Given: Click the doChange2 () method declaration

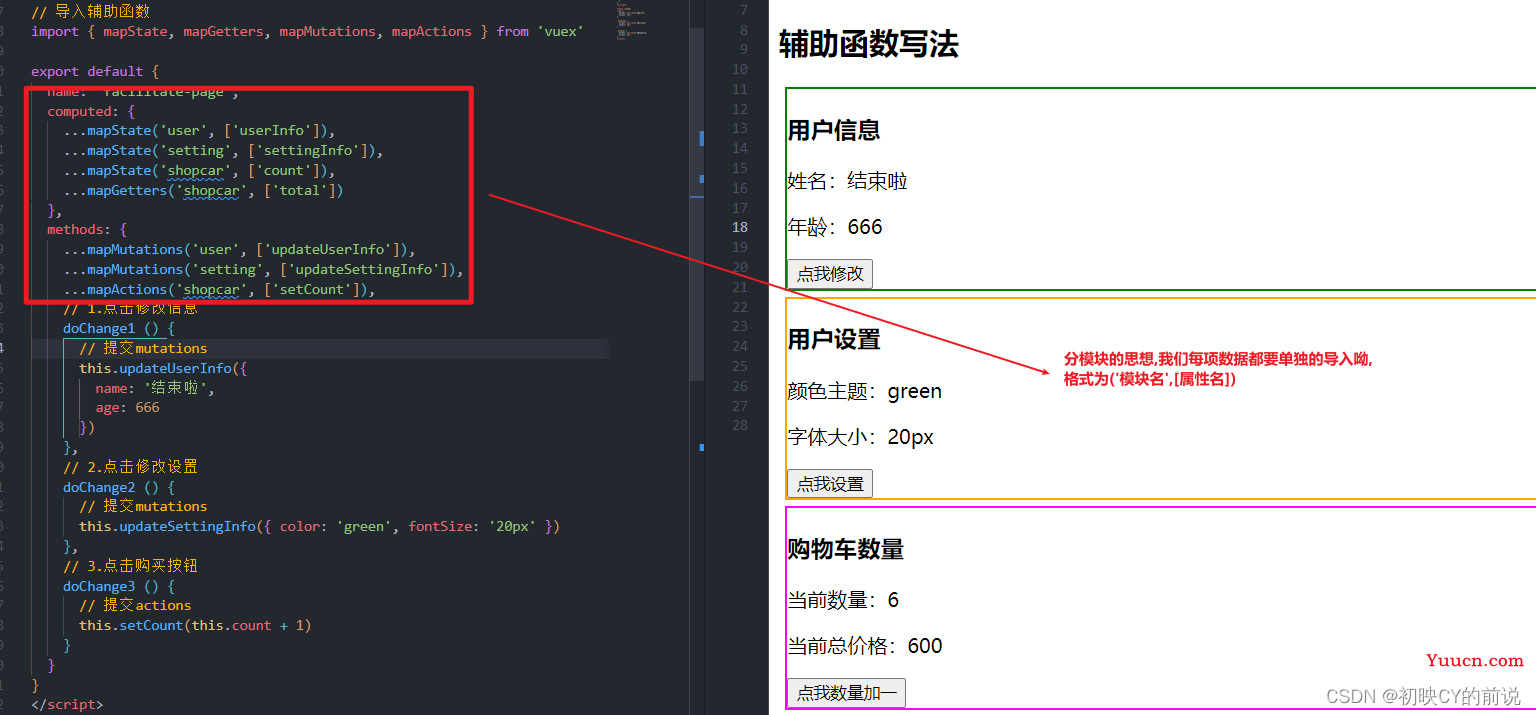Looking at the screenshot, I should (x=119, y=488).
